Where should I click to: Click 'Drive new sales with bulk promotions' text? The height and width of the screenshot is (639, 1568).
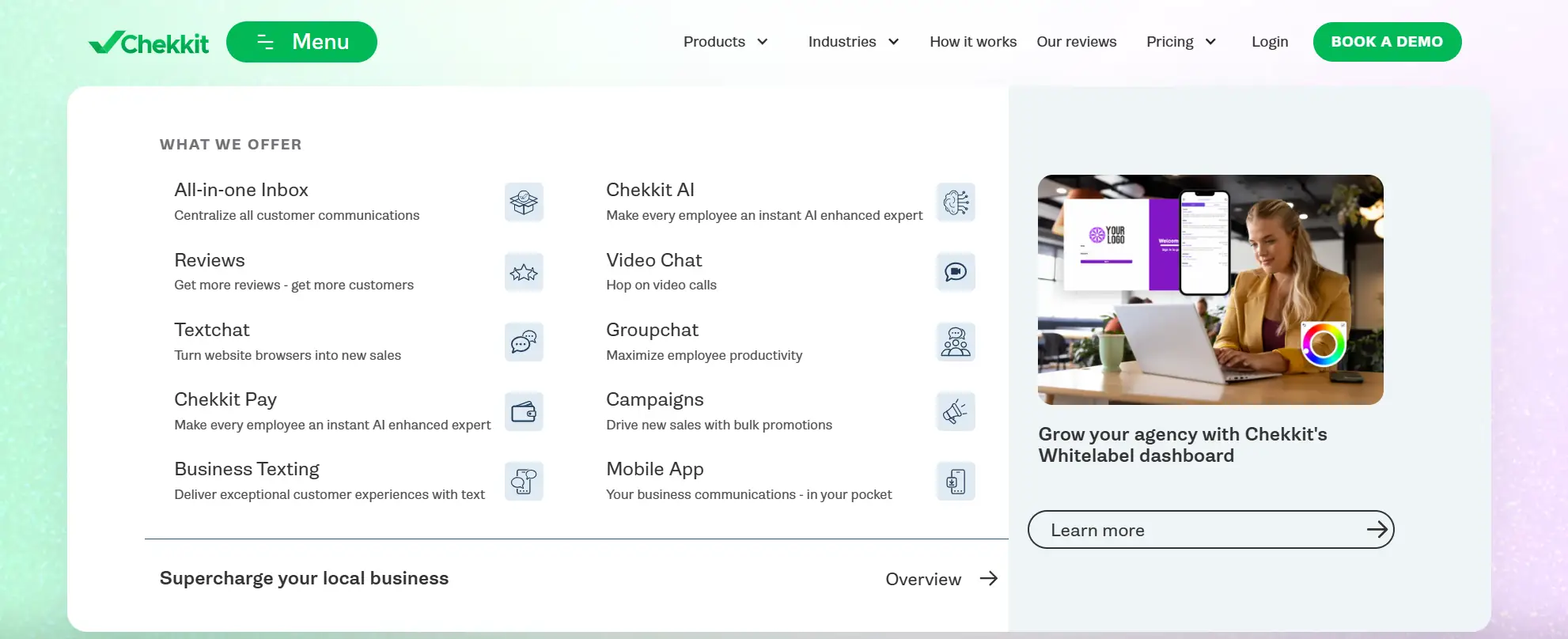pos(719,425)
